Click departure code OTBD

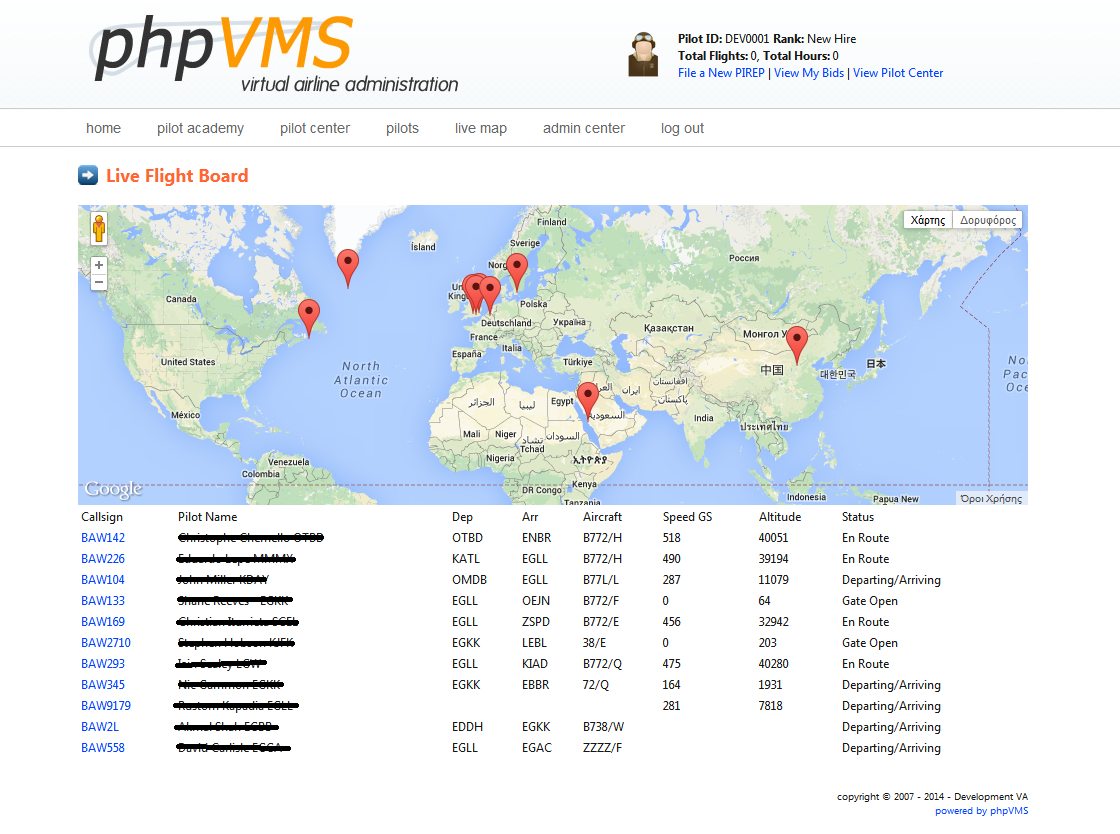[x=467, y=538]
